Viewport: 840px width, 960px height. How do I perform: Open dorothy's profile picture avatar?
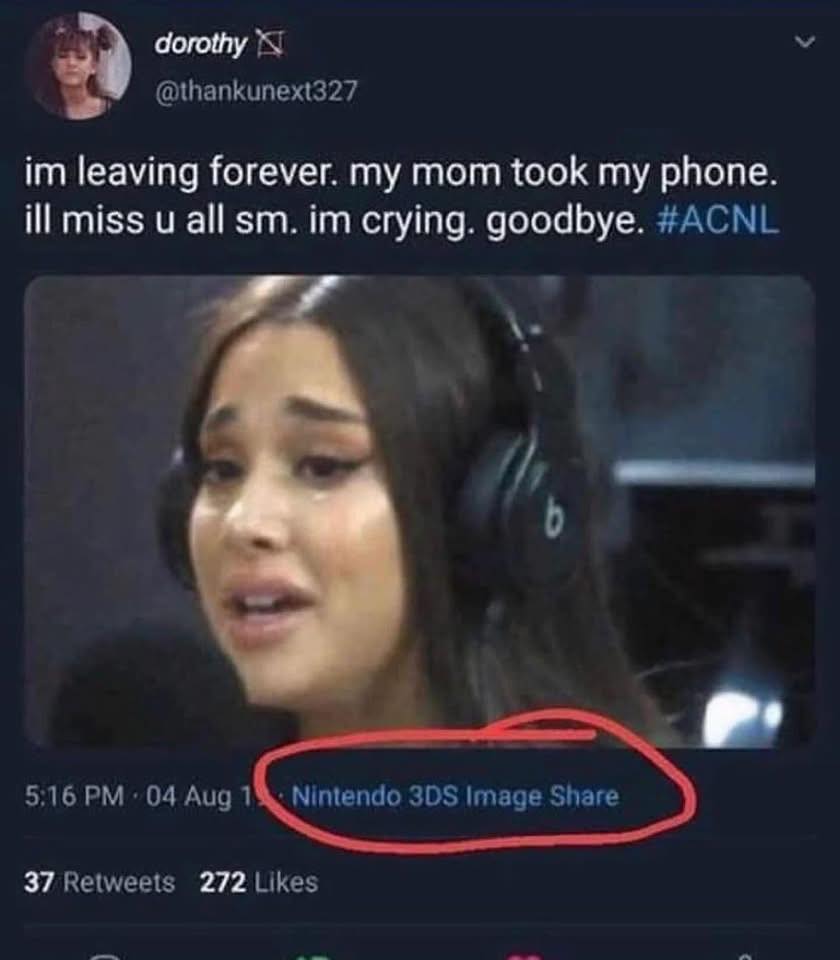[x=78, y=66]
